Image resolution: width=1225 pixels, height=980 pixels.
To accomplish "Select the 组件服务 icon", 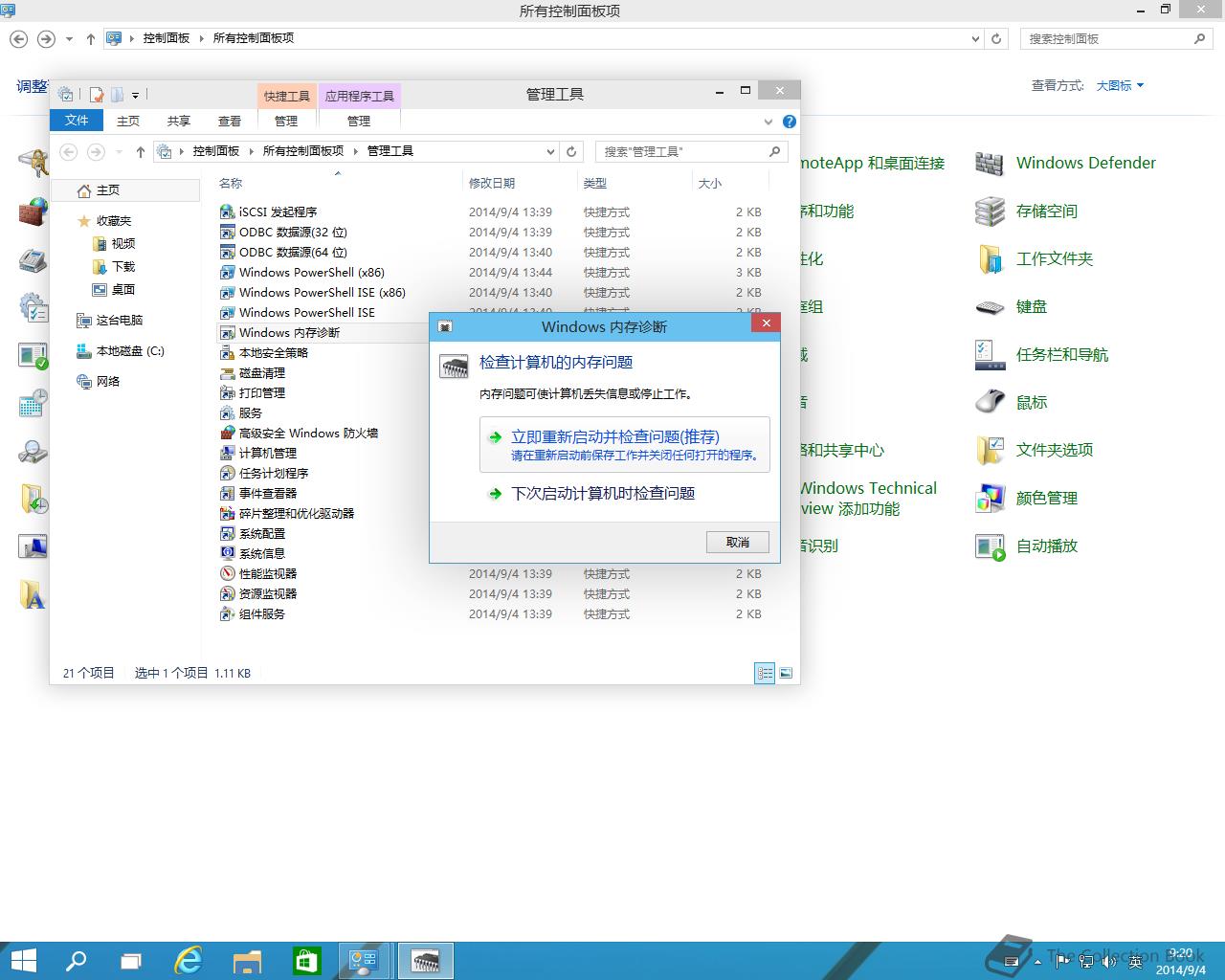I will tap(227, 613).
